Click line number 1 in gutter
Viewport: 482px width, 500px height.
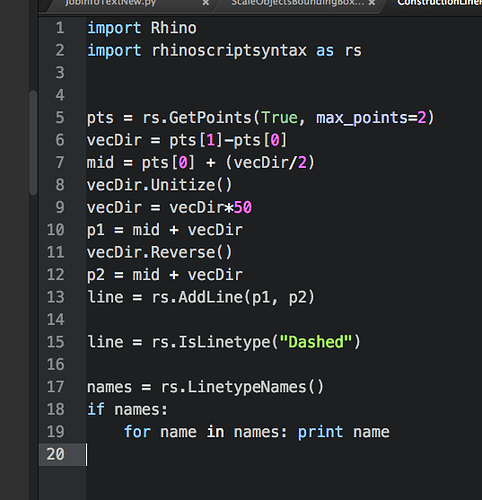60,28
